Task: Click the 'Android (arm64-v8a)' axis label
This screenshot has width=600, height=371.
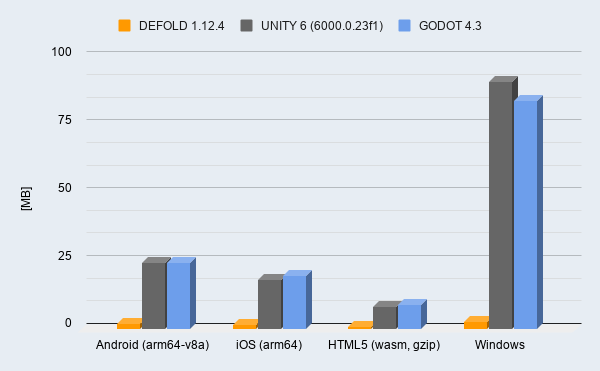Action: click(x=153, y=345)
